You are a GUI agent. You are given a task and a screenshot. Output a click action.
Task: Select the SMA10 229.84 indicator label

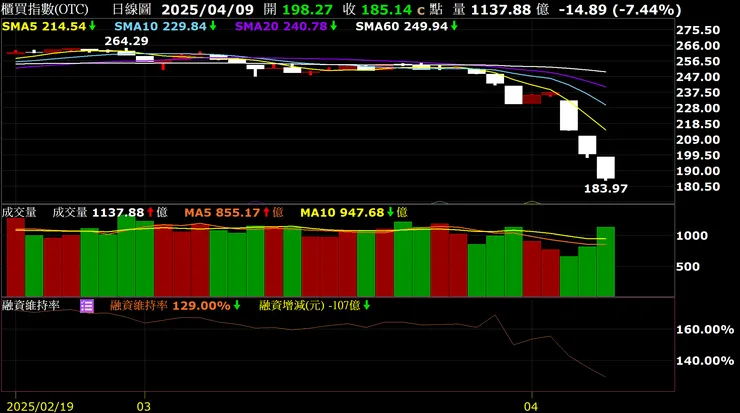[x=165, y=26]
